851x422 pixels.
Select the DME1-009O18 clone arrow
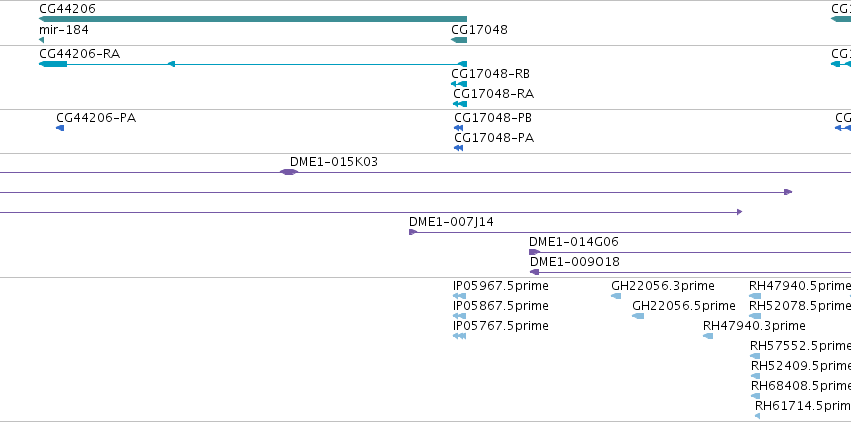tap(535, 272)
